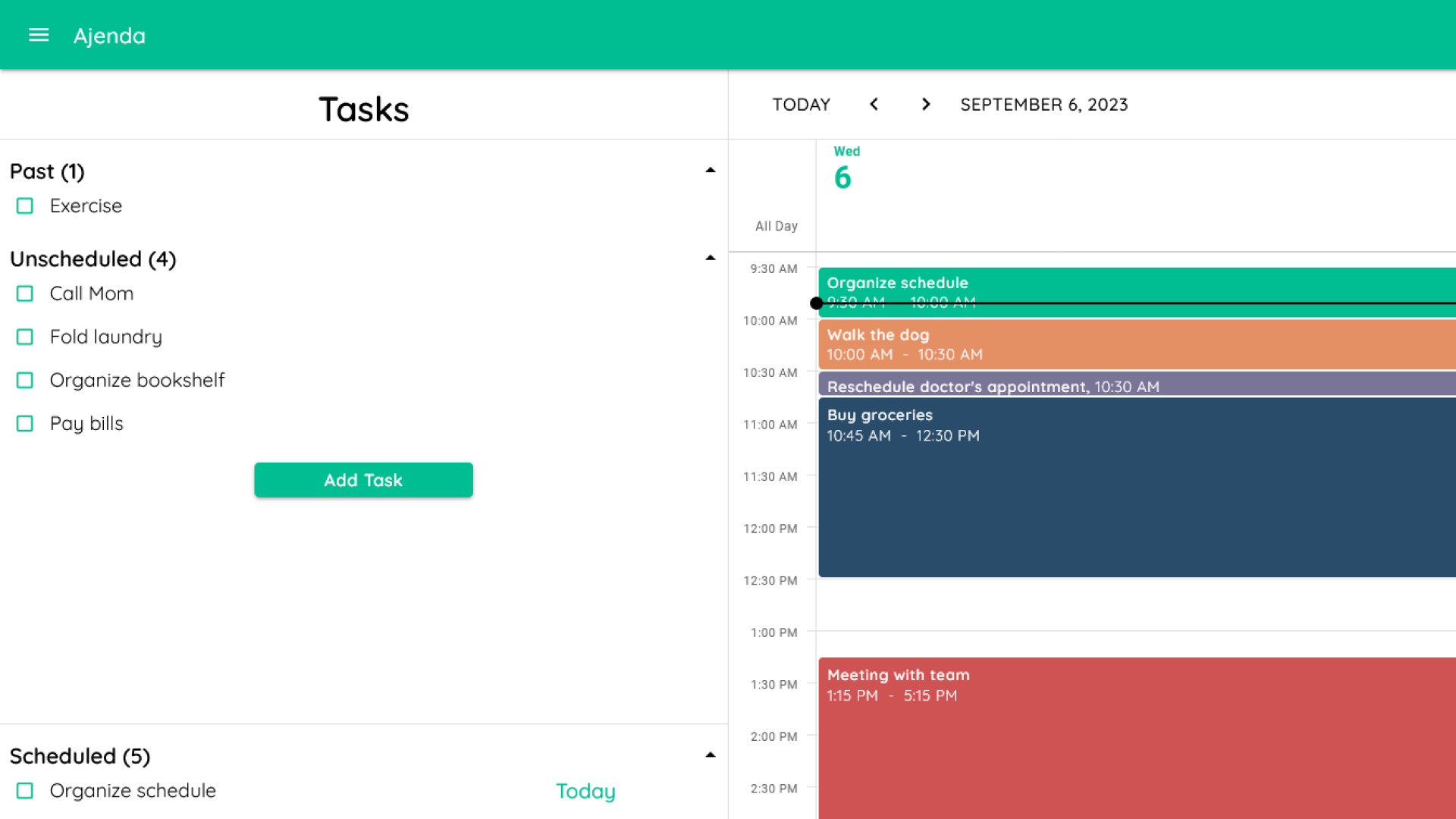This screenshot has height=819, width=1456.
Task: Click the Unscheduled (4) section heading
Action: point(93,259)
